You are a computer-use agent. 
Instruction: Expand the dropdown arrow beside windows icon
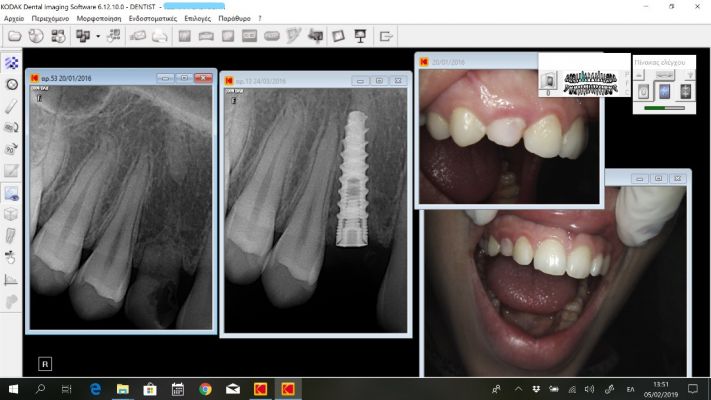pyautogui.click(x=97, y=36)
